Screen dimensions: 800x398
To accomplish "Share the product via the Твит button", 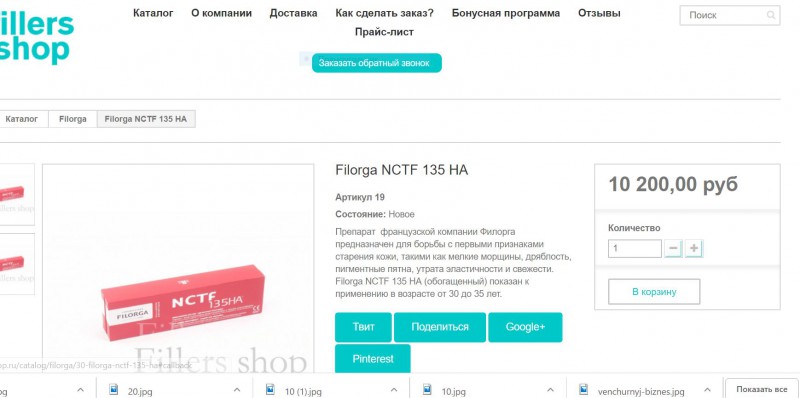I will (363, 327).
